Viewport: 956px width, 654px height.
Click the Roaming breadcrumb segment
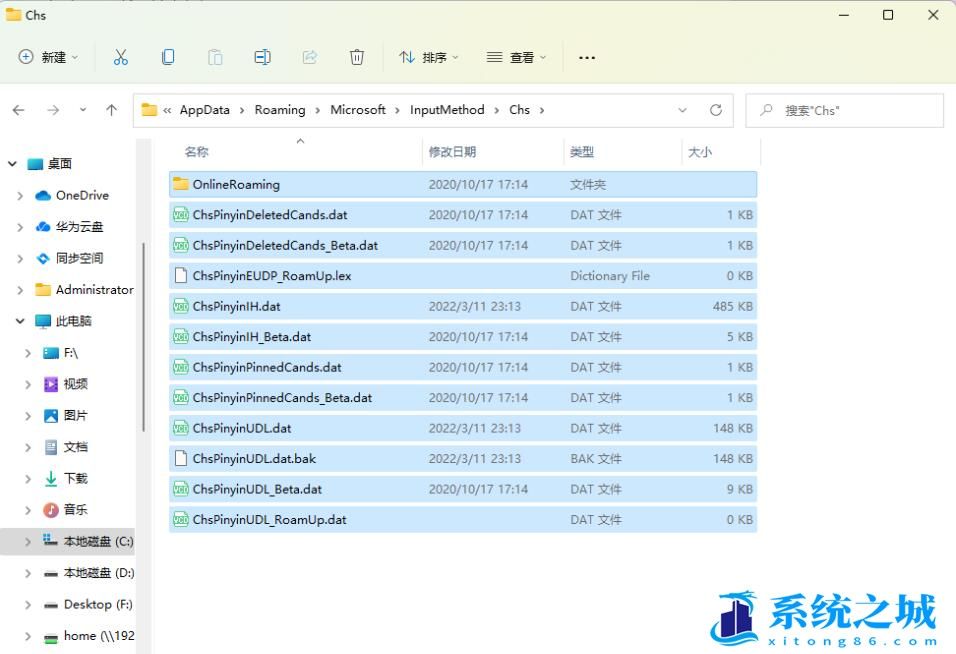point(280,110)
